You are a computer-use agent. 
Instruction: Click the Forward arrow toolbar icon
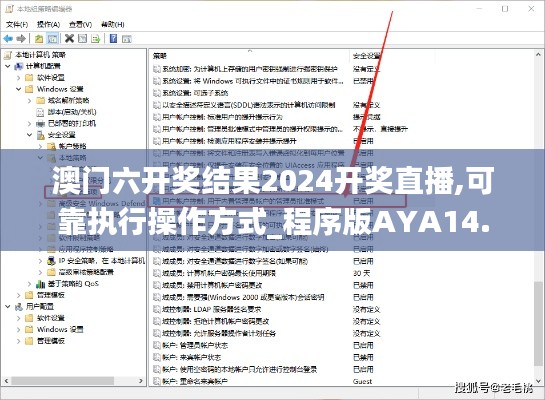coord(21,39)
